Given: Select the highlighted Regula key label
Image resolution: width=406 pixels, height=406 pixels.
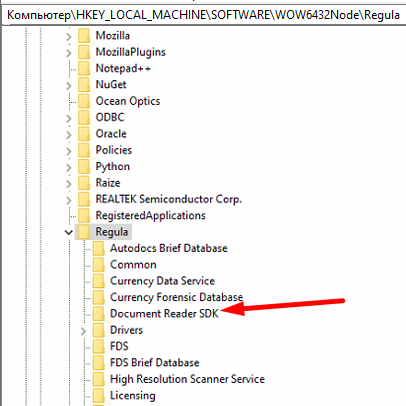Looking at the screenshot, I should tap(112, 231).
